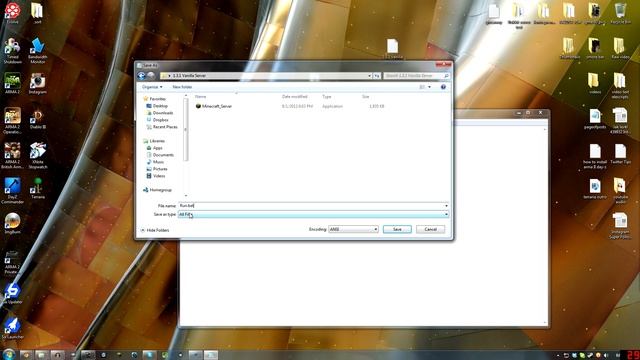This screenshot has width=640, height=360.
Task: Click the search box in Save As dialog
Action: click(x=416, y=76)
